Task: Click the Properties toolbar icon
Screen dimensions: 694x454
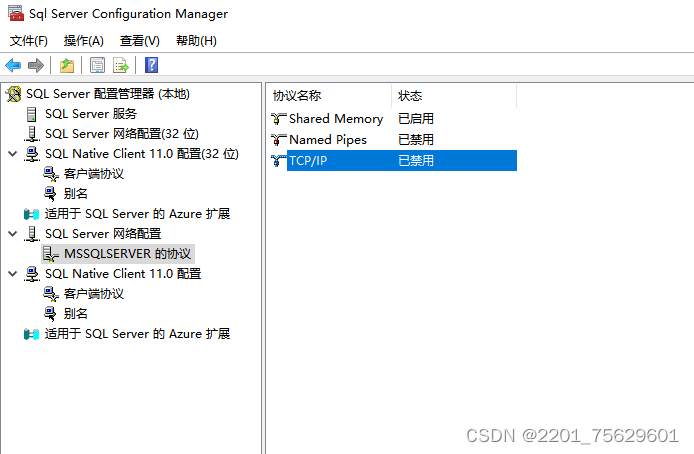Action: [x=97, y=65]
